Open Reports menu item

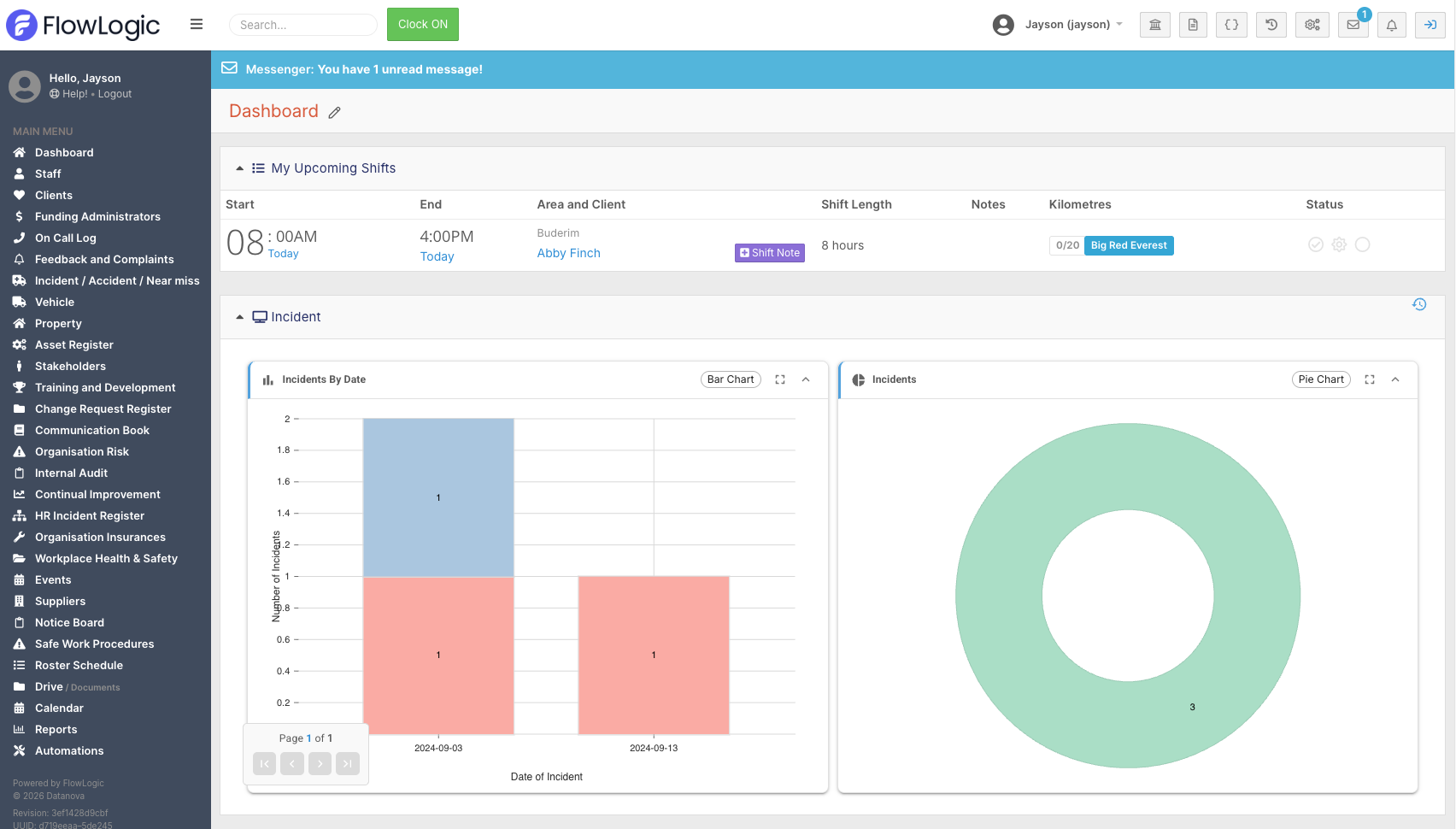[x=56, y=729]
